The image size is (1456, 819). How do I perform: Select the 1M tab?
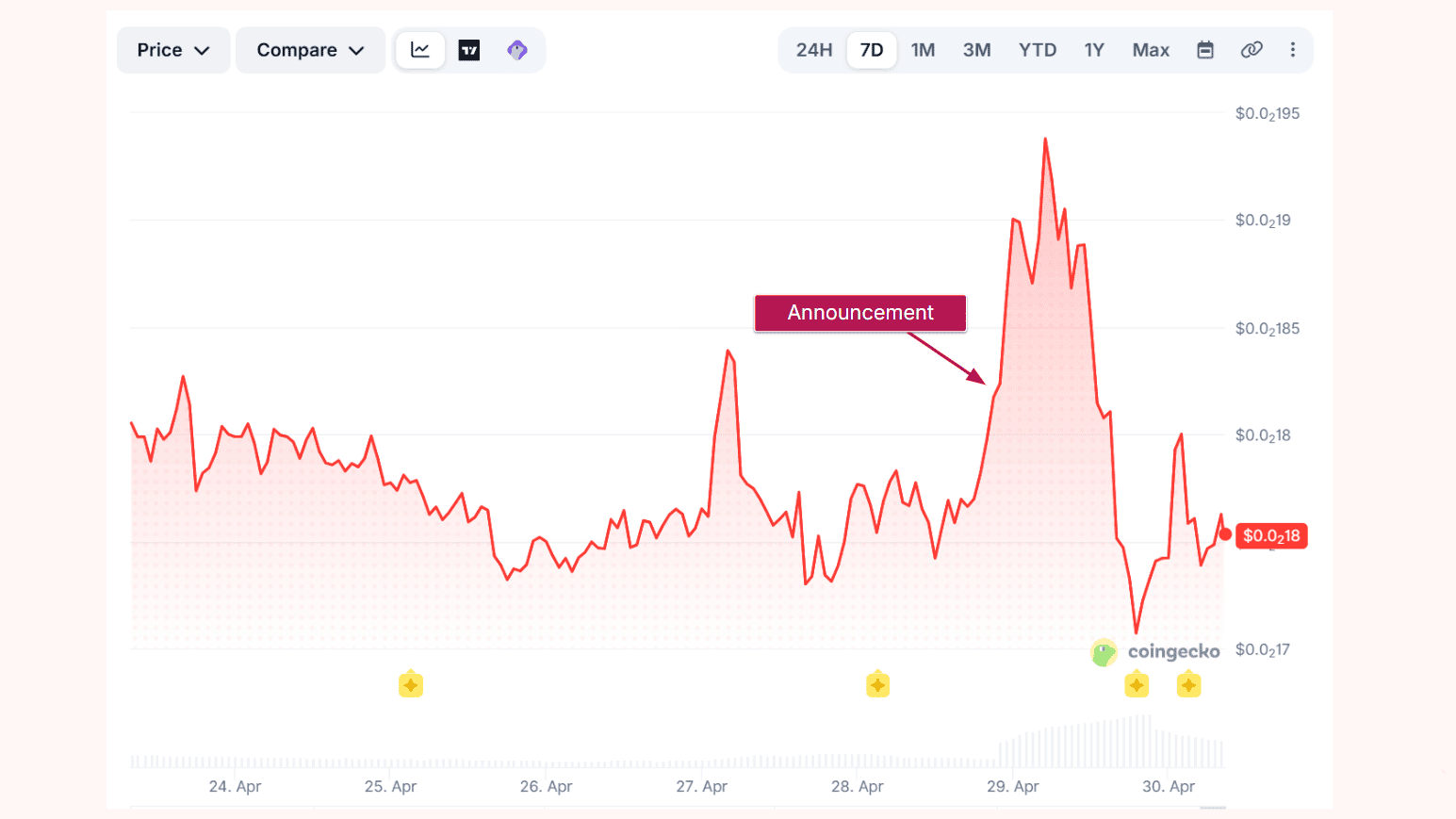[x=924, y=50]
